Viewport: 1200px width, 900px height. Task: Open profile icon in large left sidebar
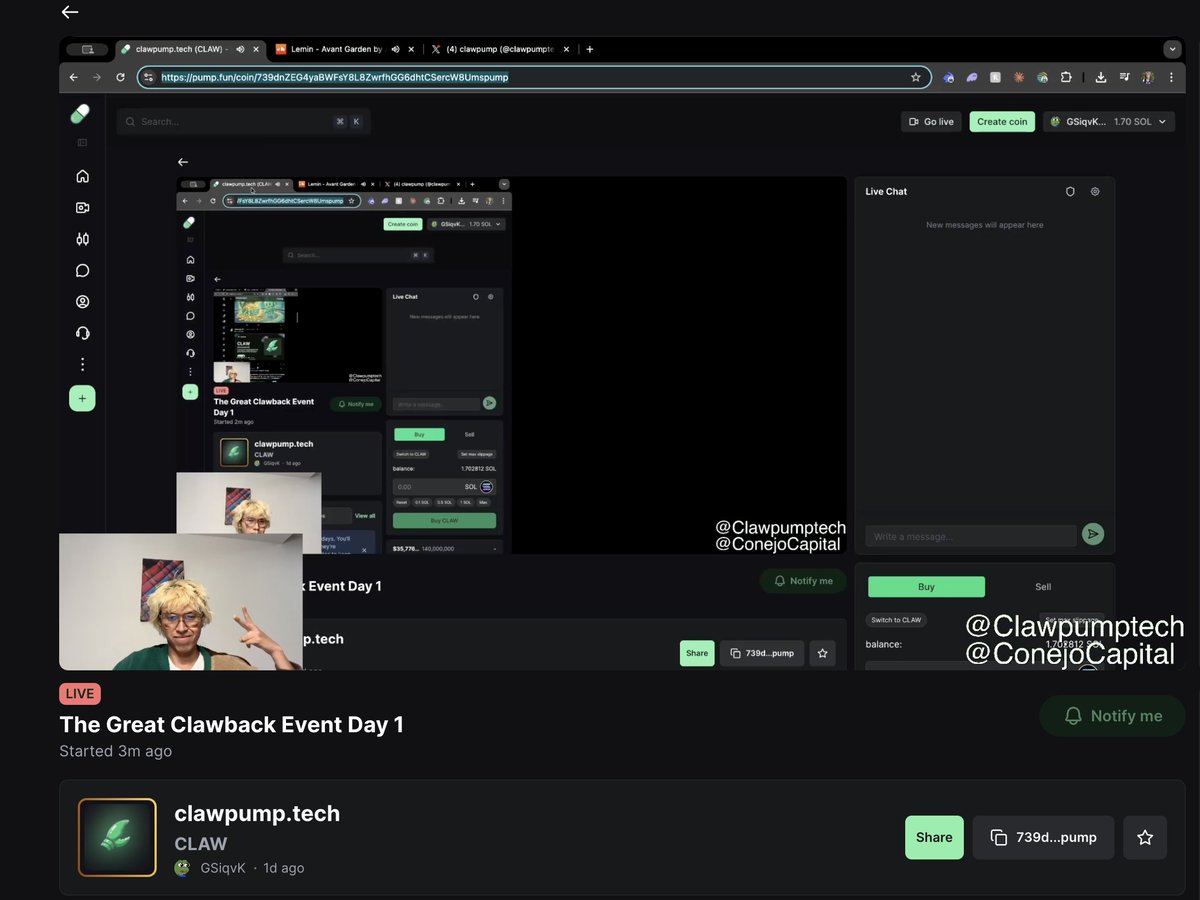pyautogui.click(x=82, y=301)
